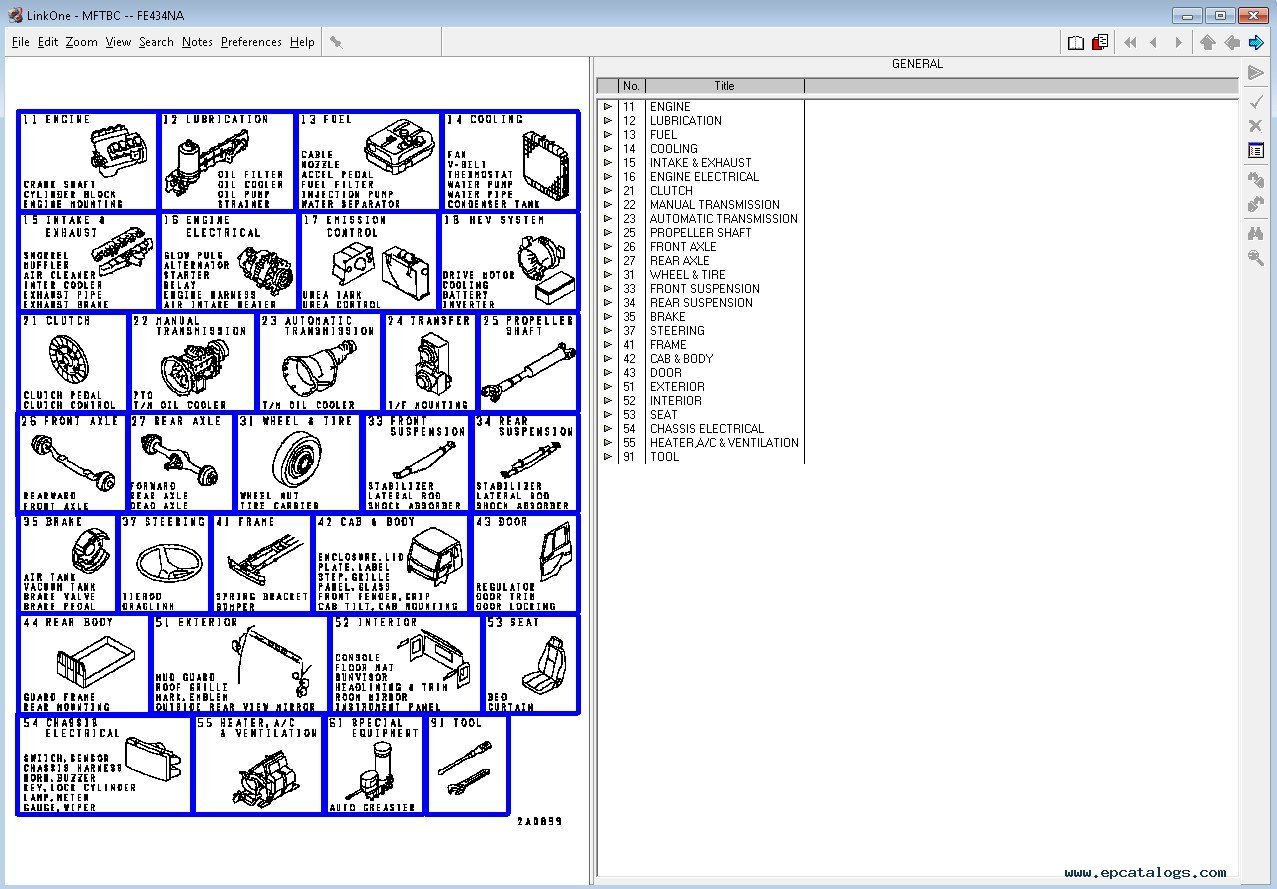
Task: Open the 53 SEAT picture cell
Action: pyautogui.click(x=531, y=664)
